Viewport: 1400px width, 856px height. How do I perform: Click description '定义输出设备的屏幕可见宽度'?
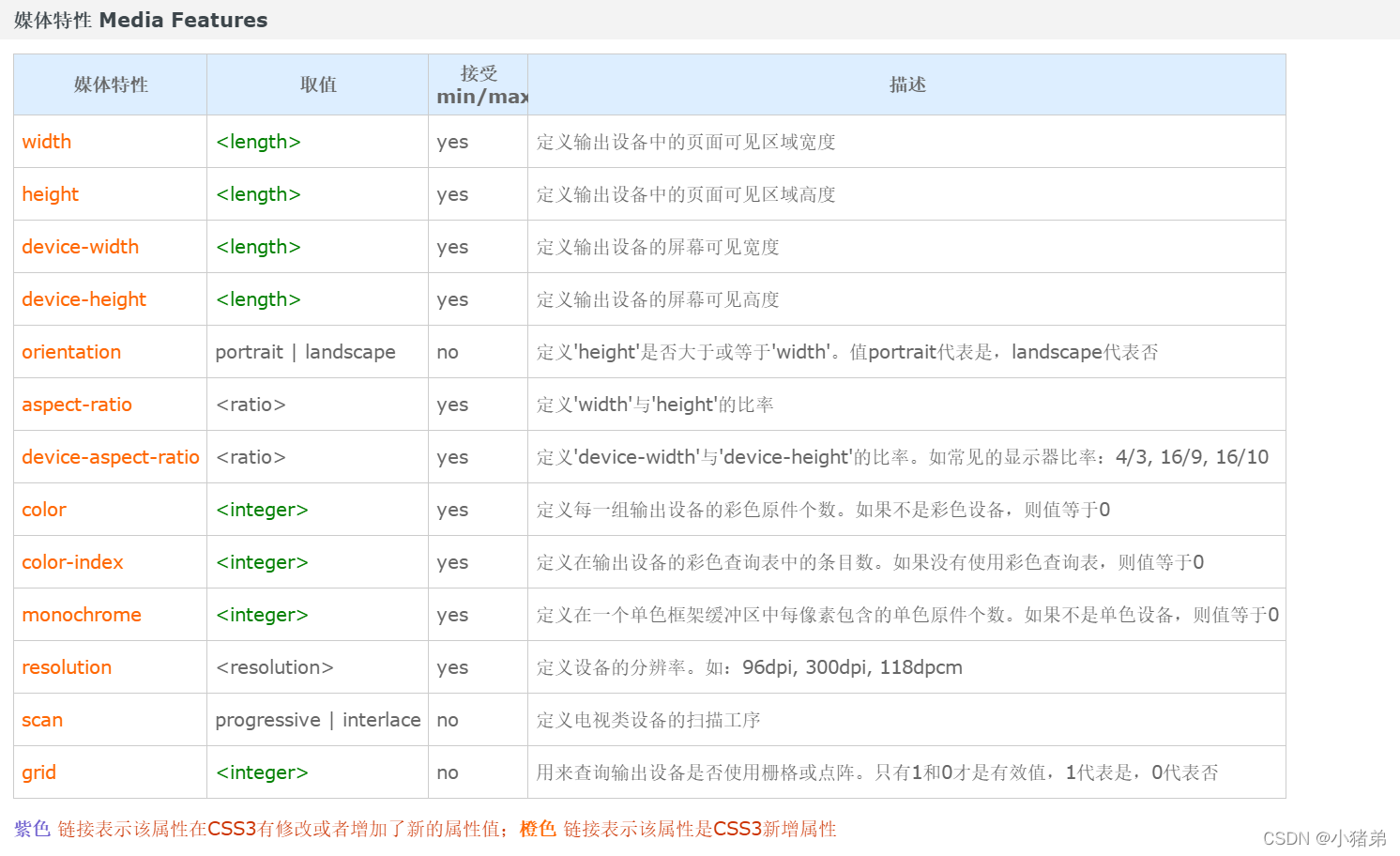pos(658,247)
